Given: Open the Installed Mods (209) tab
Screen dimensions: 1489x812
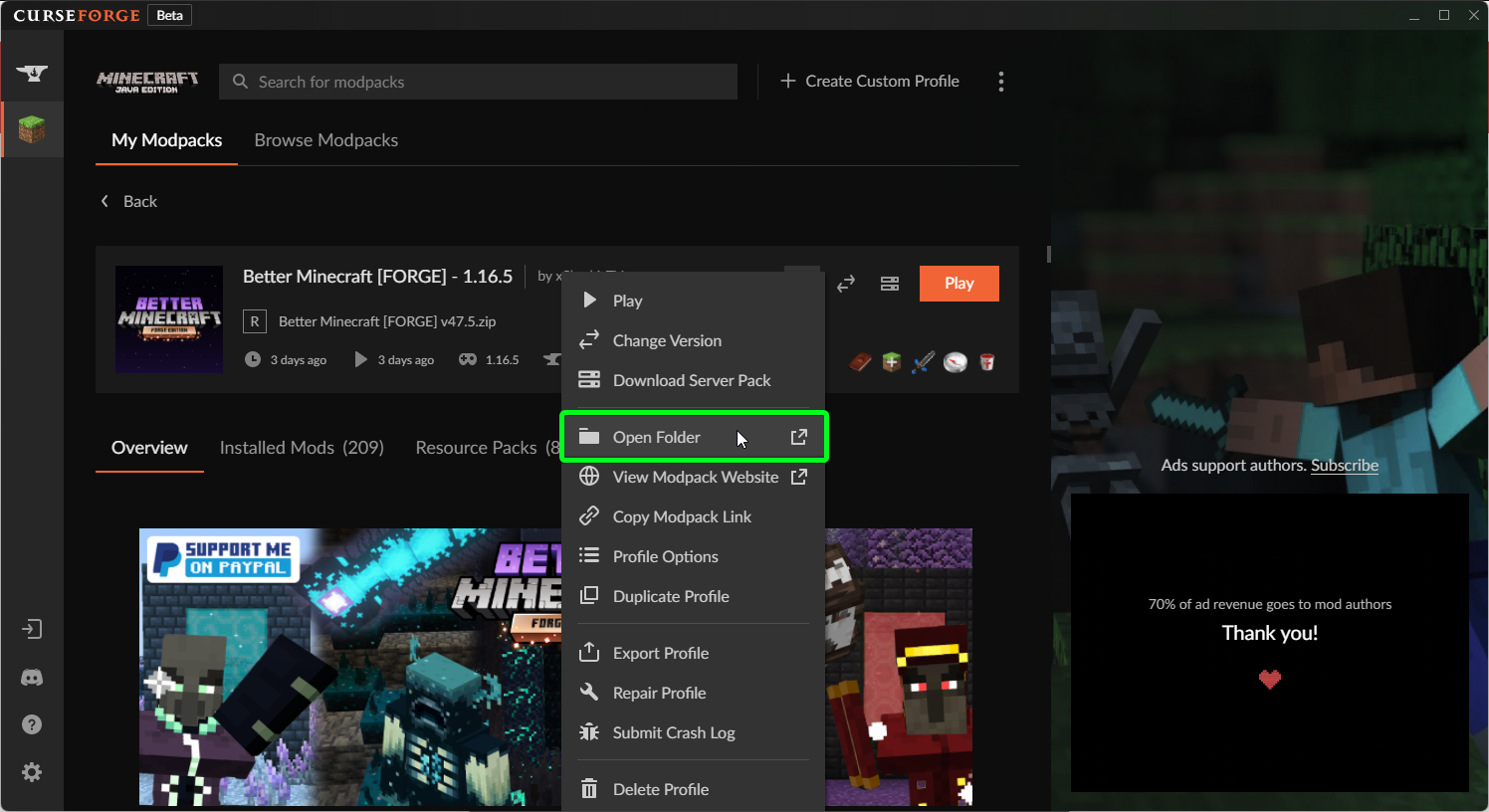Looking at the screenshot, I should 302,448.
